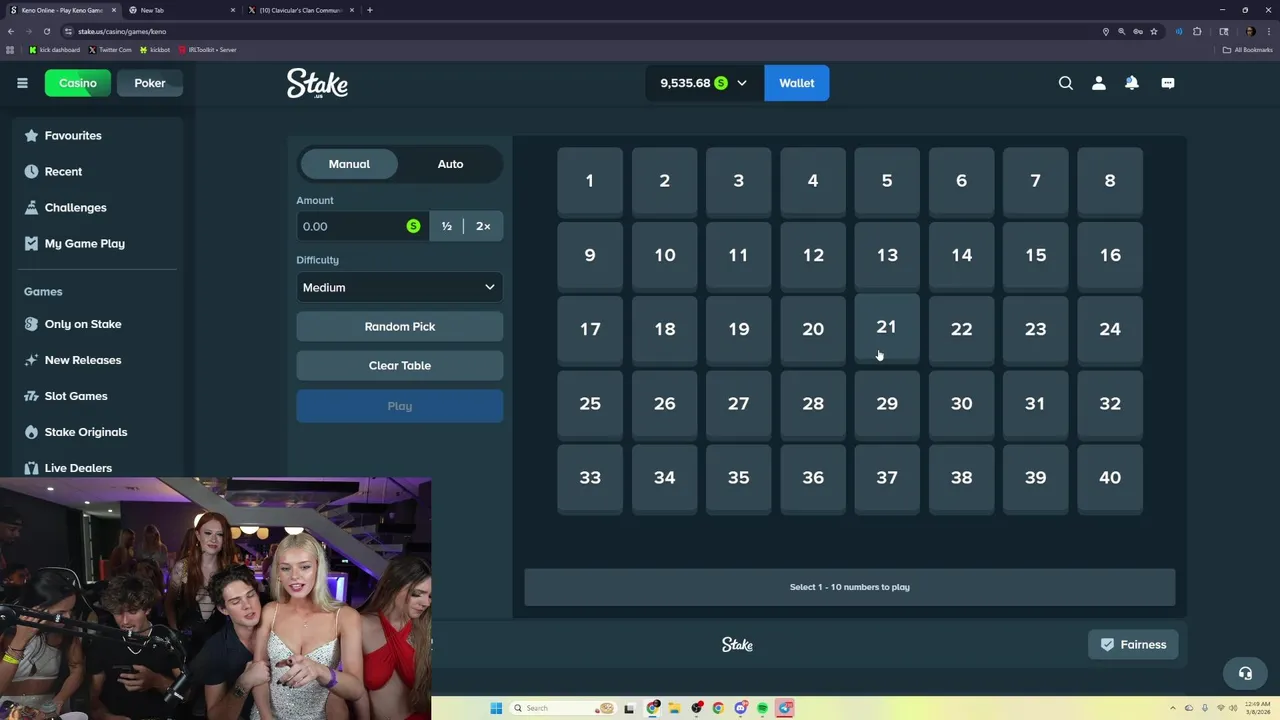Switch to Auto betting mode
The image size is (1280, 720).
[x=450, y=164]
